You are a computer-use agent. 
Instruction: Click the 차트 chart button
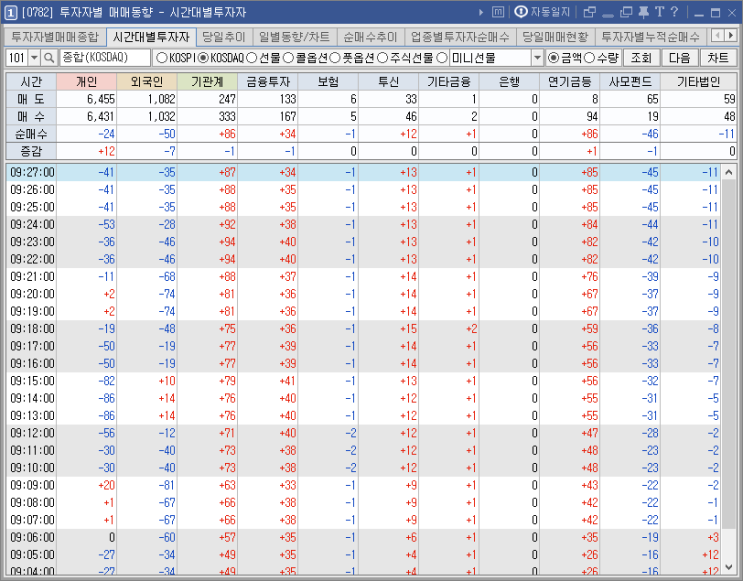tap(718, 58)
